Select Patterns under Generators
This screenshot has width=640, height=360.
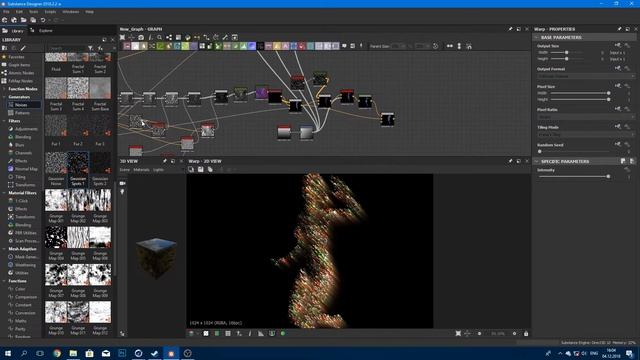pos(22,113)
